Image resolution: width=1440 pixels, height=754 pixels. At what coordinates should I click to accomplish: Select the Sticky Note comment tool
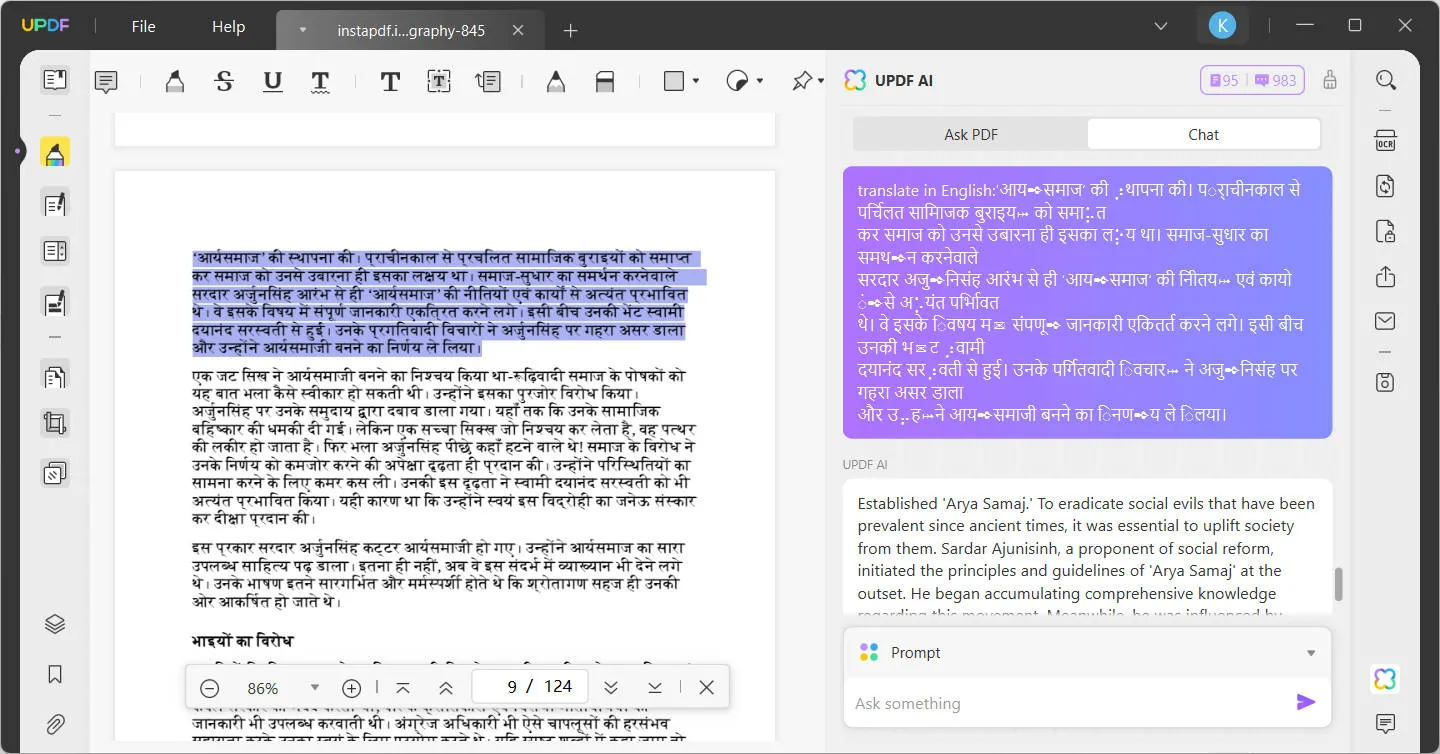click(106, 82)
